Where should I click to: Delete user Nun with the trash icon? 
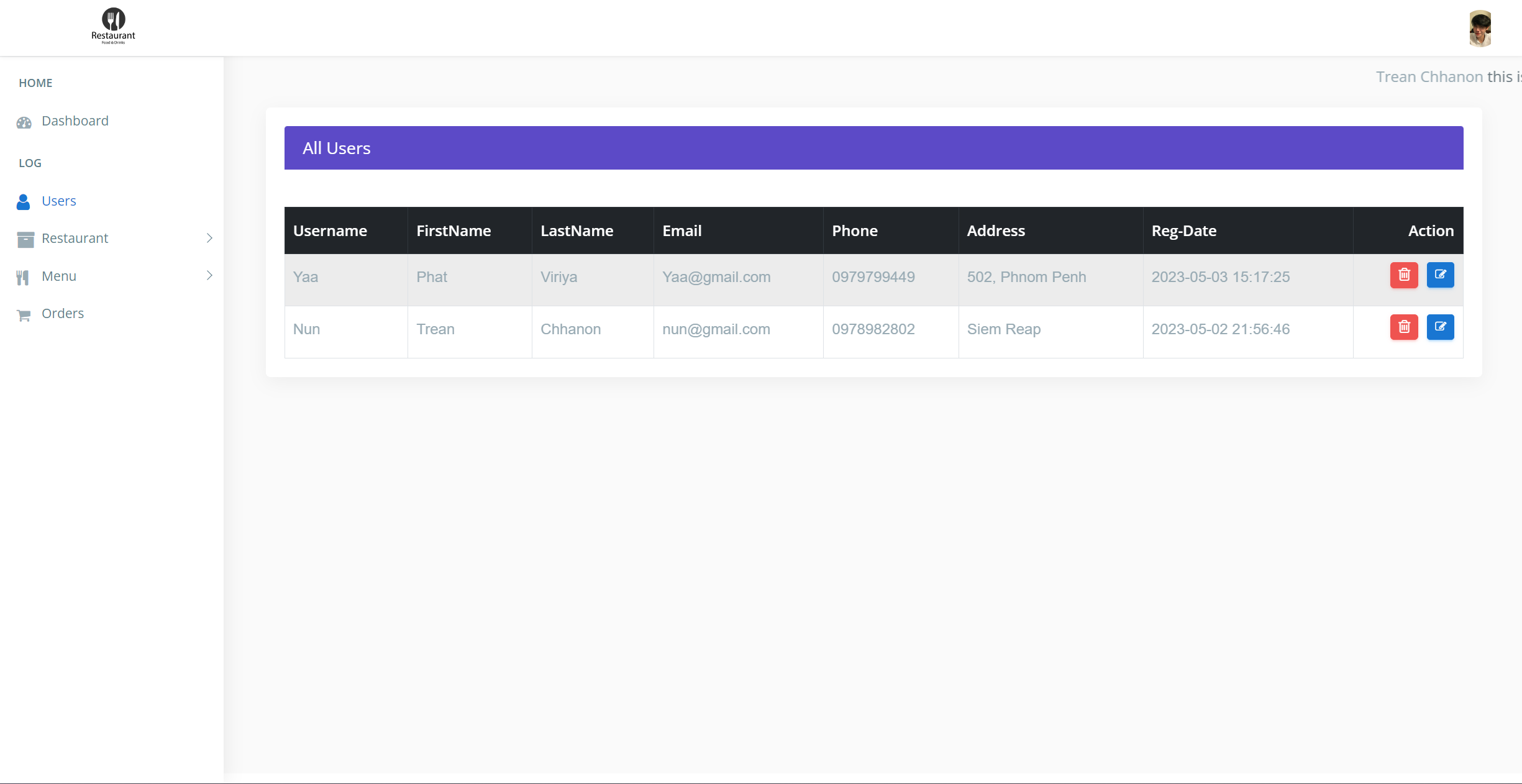pyautogui.click(x=1404, y=327)
